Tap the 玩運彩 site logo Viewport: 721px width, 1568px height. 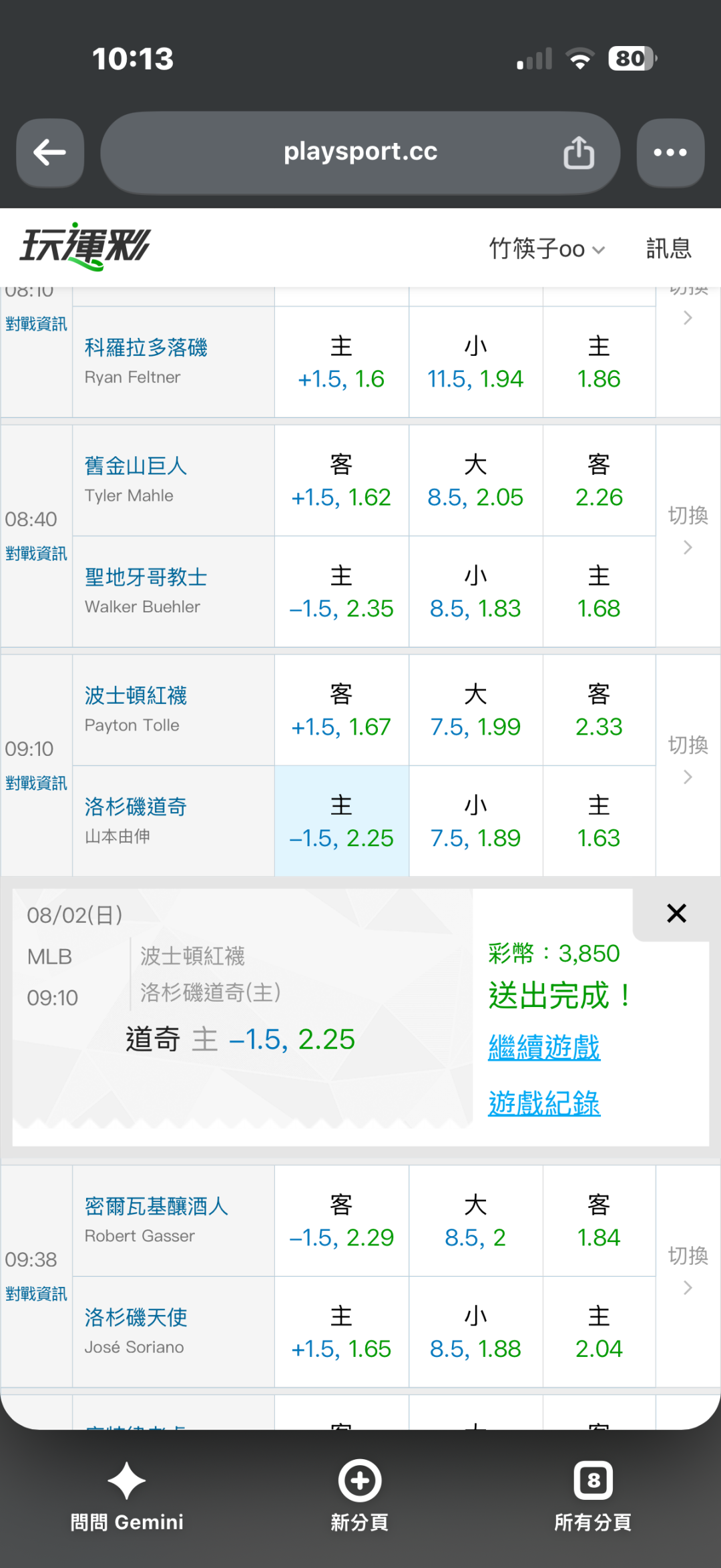tap(85, 246)
